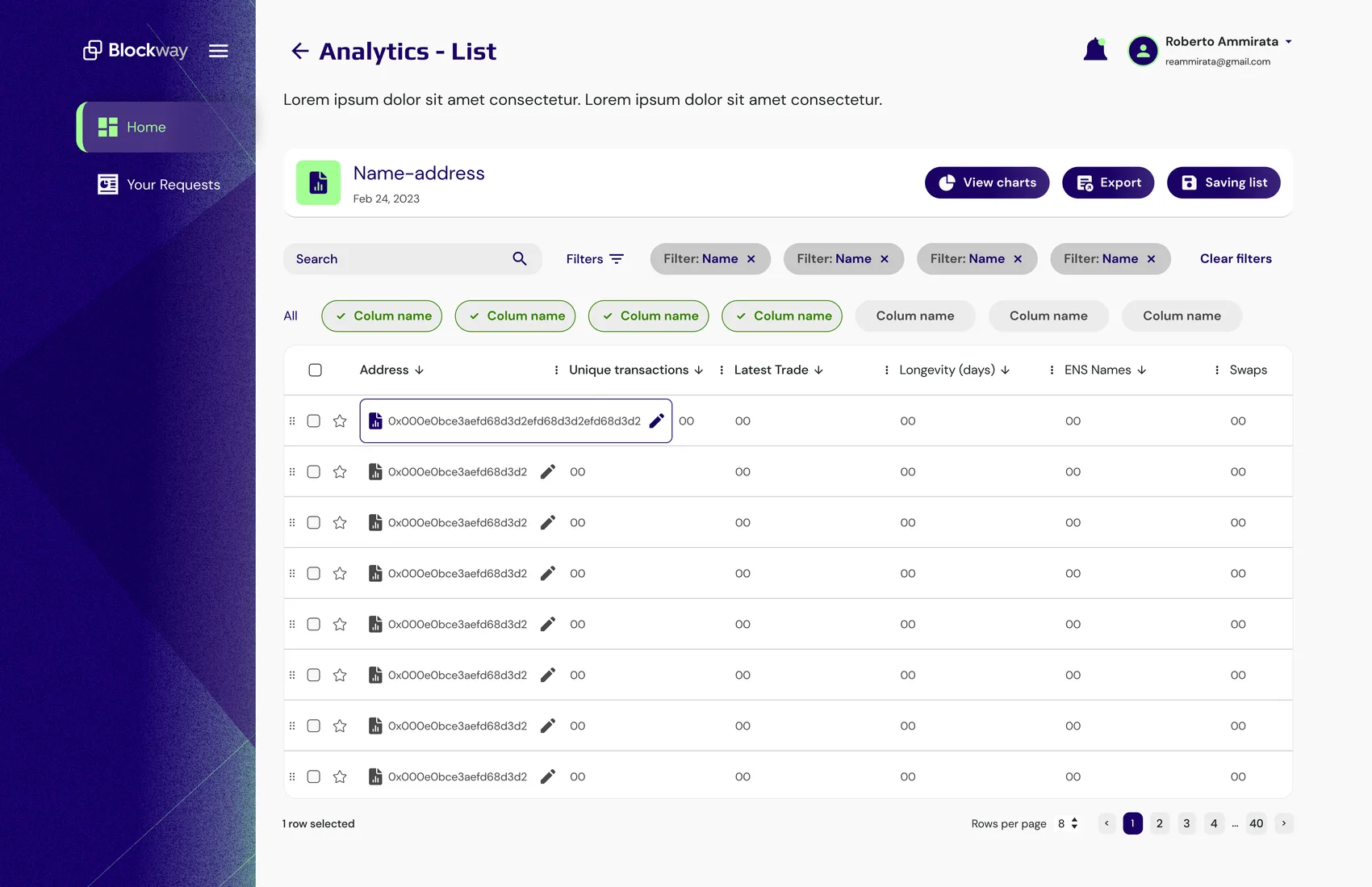Click the Saving list button

(1224, 182)
